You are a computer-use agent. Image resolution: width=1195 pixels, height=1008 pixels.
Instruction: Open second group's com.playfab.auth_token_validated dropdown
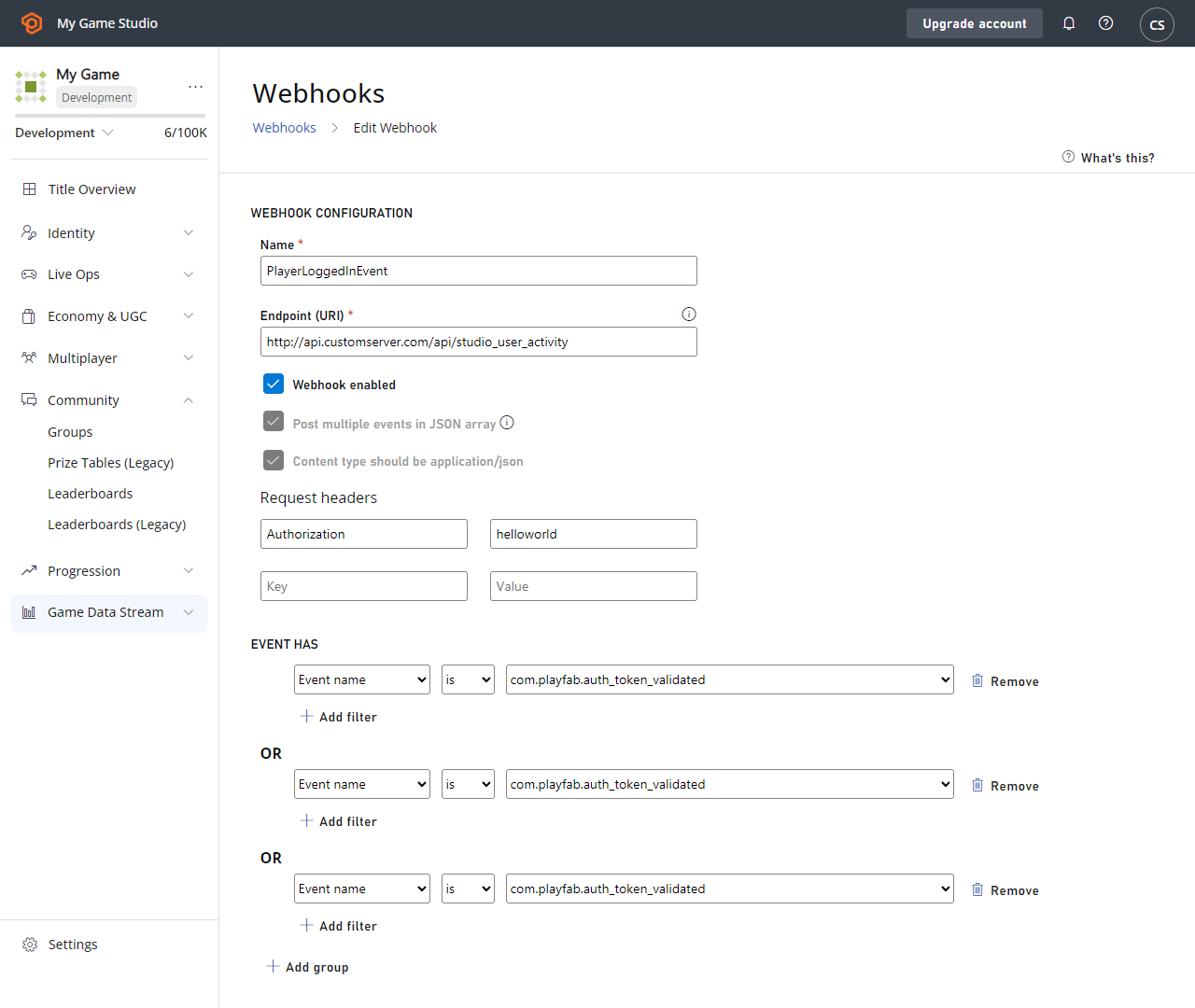(730, 784)
